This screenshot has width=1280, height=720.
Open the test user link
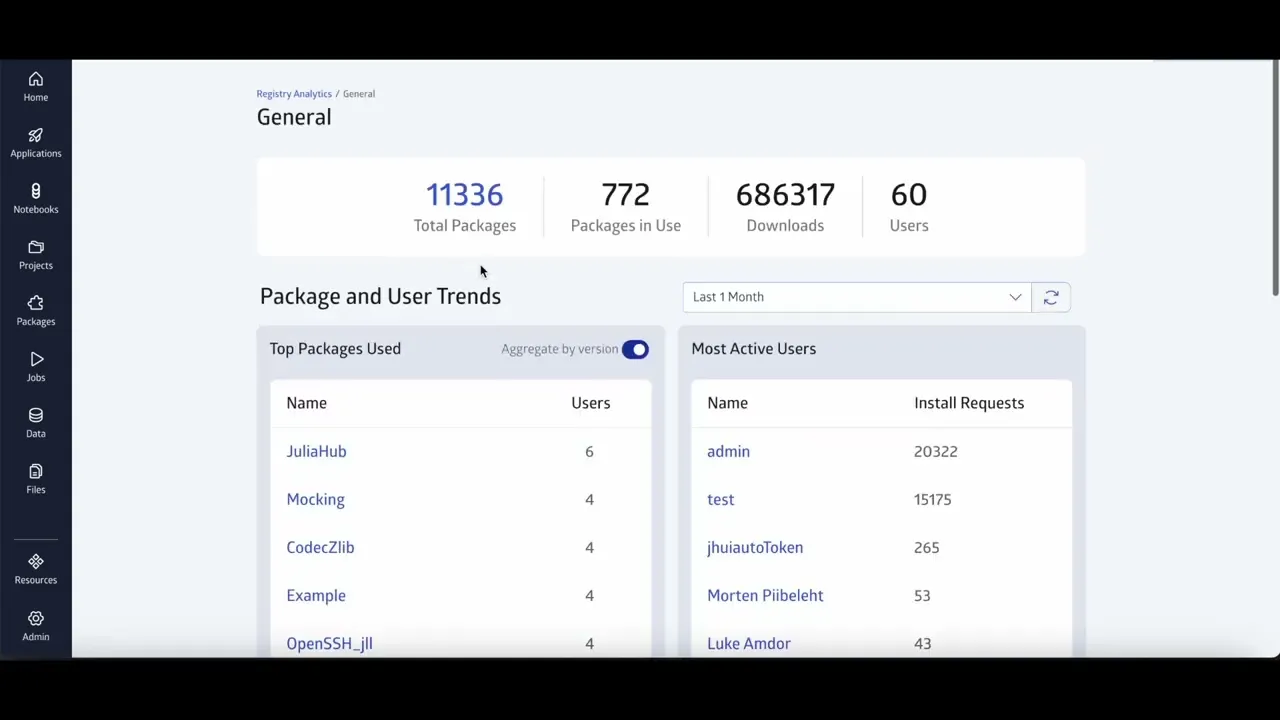click(x=720, y=499)
